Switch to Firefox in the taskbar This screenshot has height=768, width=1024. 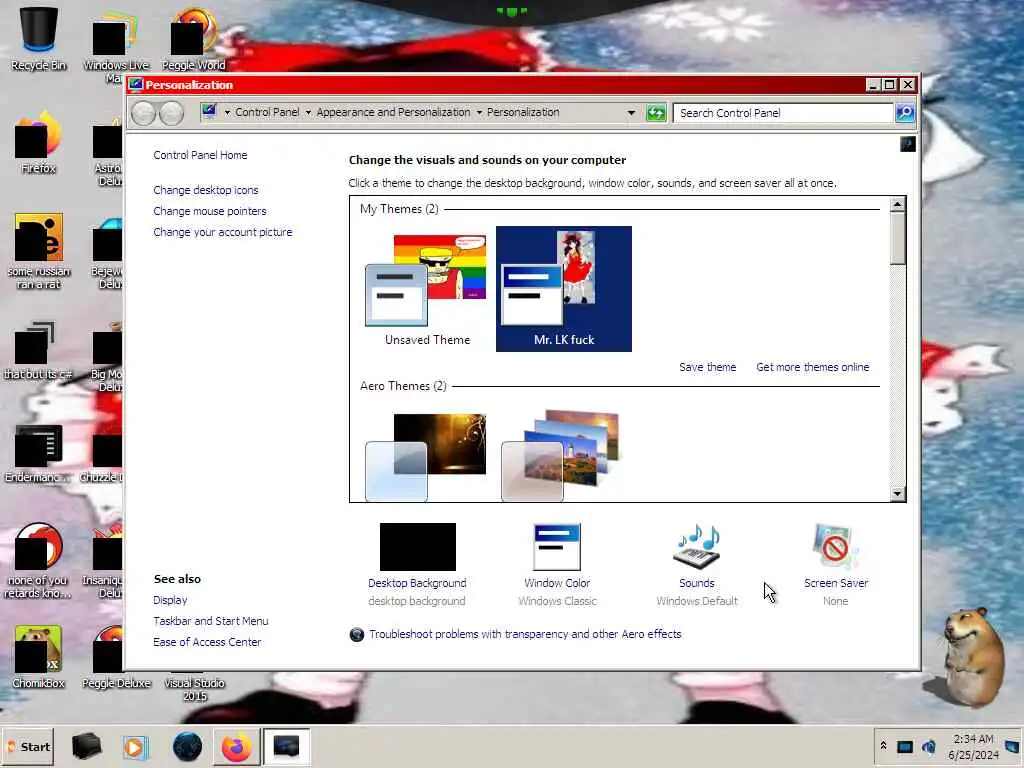pyautogui.click(x=236, y=746)
